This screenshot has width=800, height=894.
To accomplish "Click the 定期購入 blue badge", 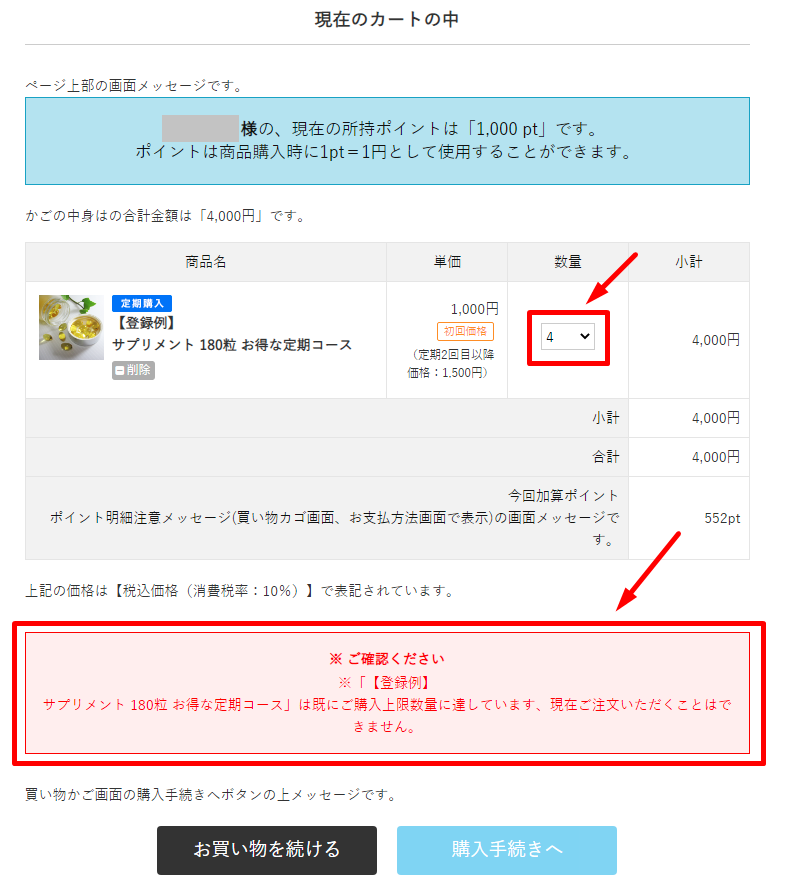I will [x=141, y=303].
